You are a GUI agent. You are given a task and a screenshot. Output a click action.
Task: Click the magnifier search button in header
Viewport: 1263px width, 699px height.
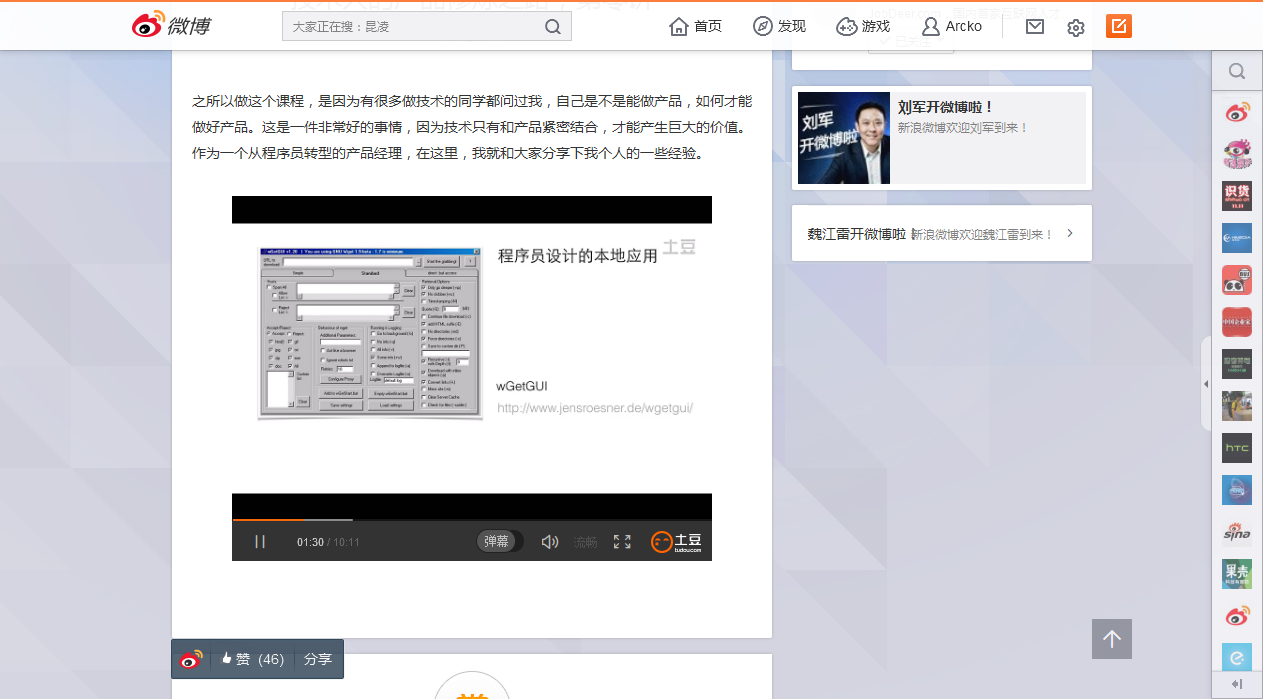coord(553,27)
